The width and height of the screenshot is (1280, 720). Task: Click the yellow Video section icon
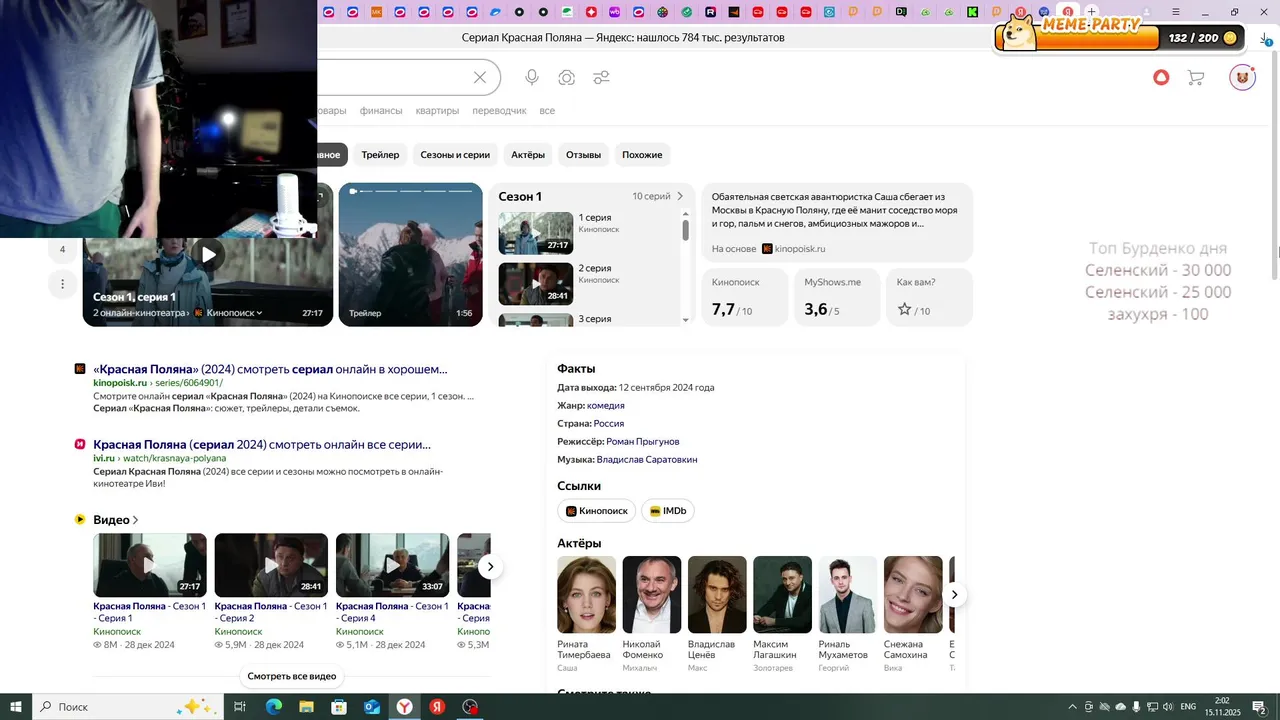80,519
